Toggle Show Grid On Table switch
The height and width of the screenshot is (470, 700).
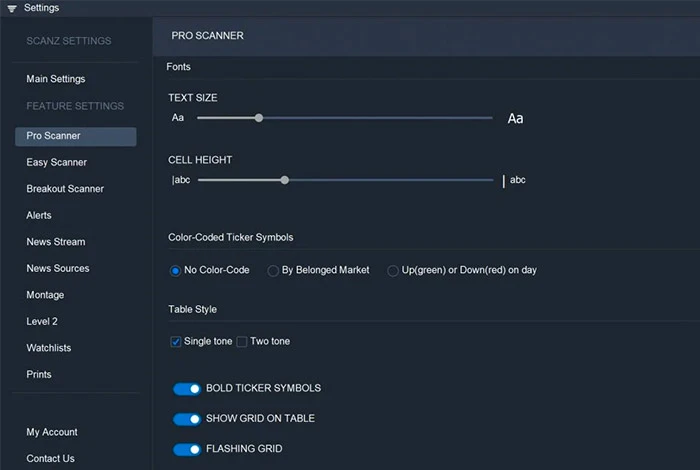coord(187,419)
